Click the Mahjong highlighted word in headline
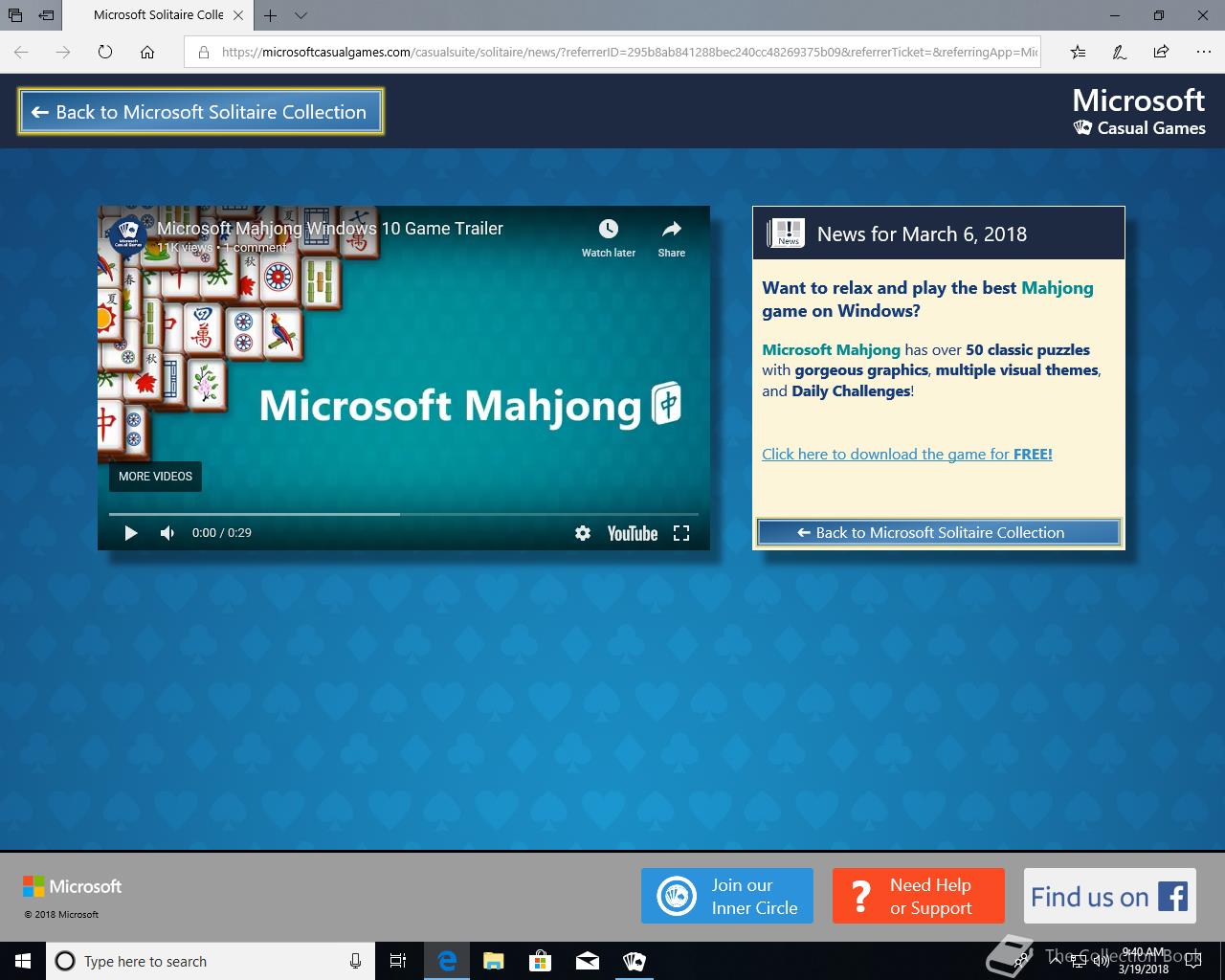Image resolution: width=1225 pixels, height=980 pixels. point(1058,288)
